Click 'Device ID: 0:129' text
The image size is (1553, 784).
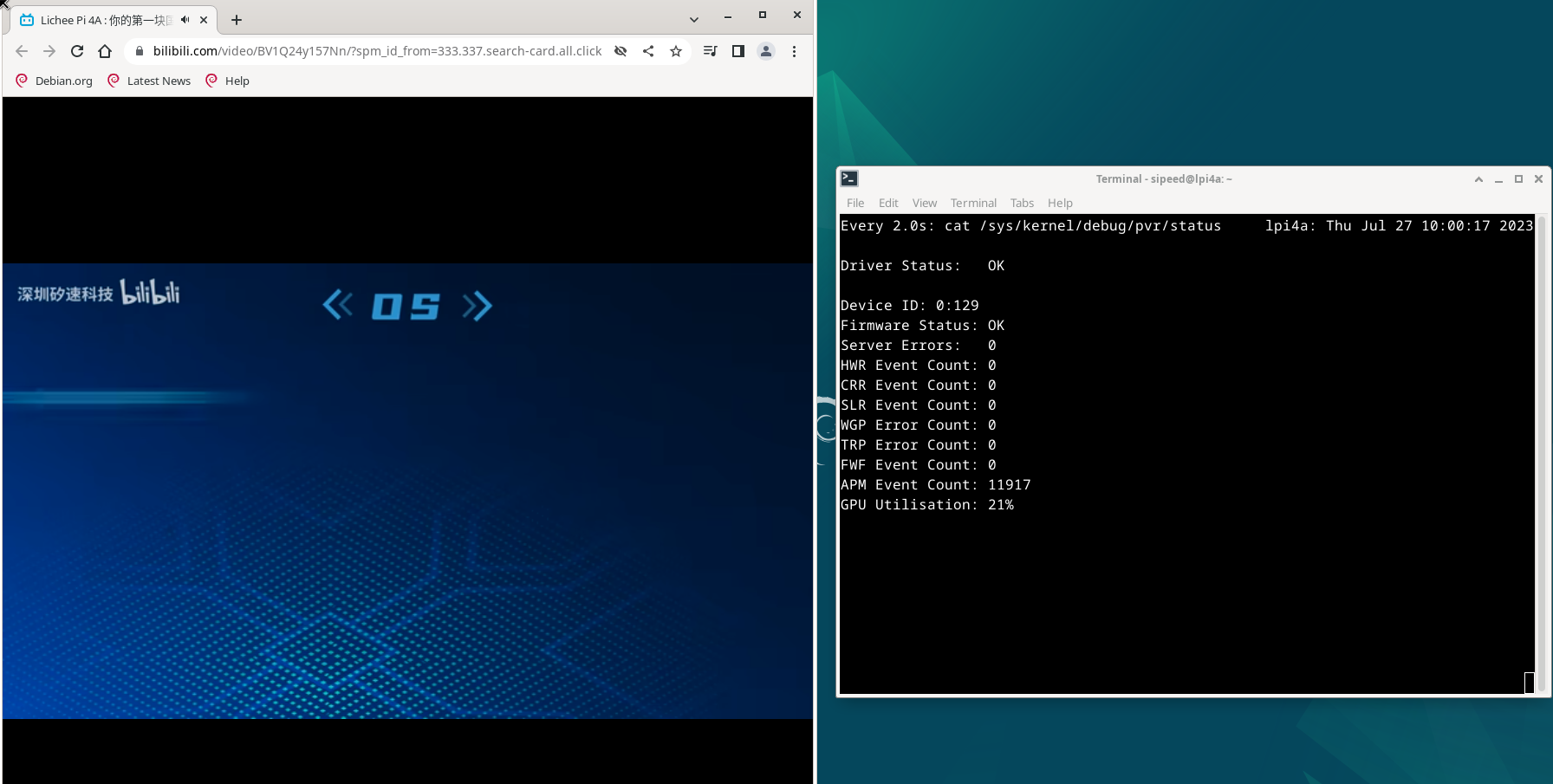(909, 306)
